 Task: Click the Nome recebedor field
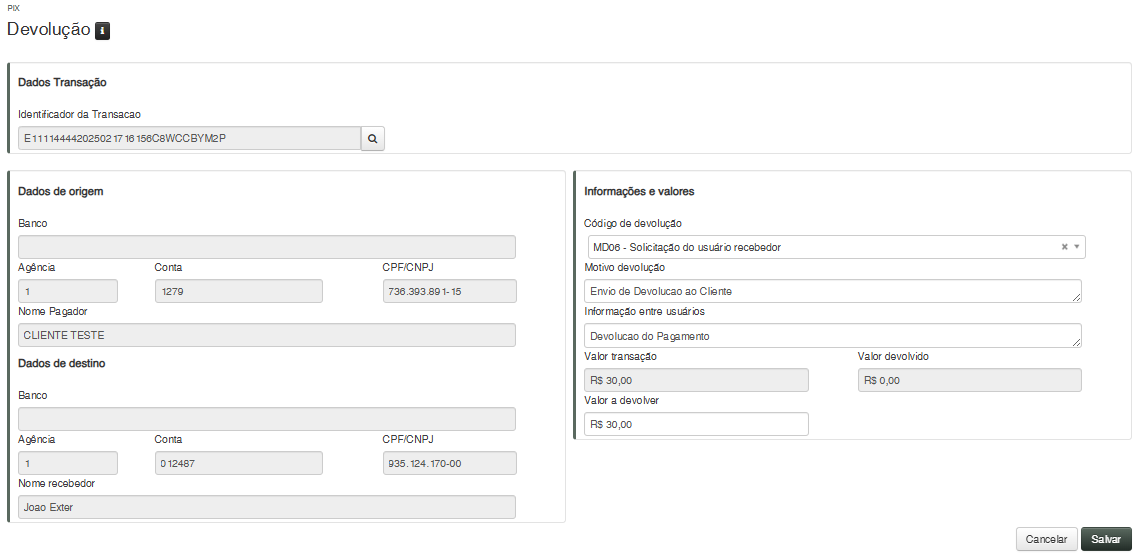267,507
